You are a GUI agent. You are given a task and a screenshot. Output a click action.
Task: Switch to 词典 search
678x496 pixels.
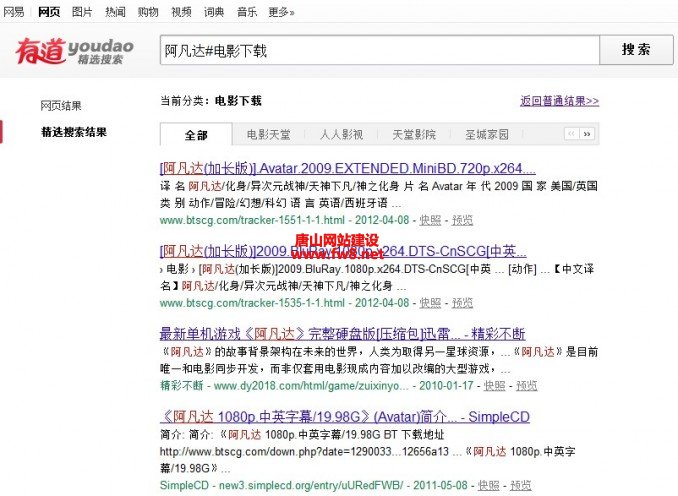coord(214,12)
